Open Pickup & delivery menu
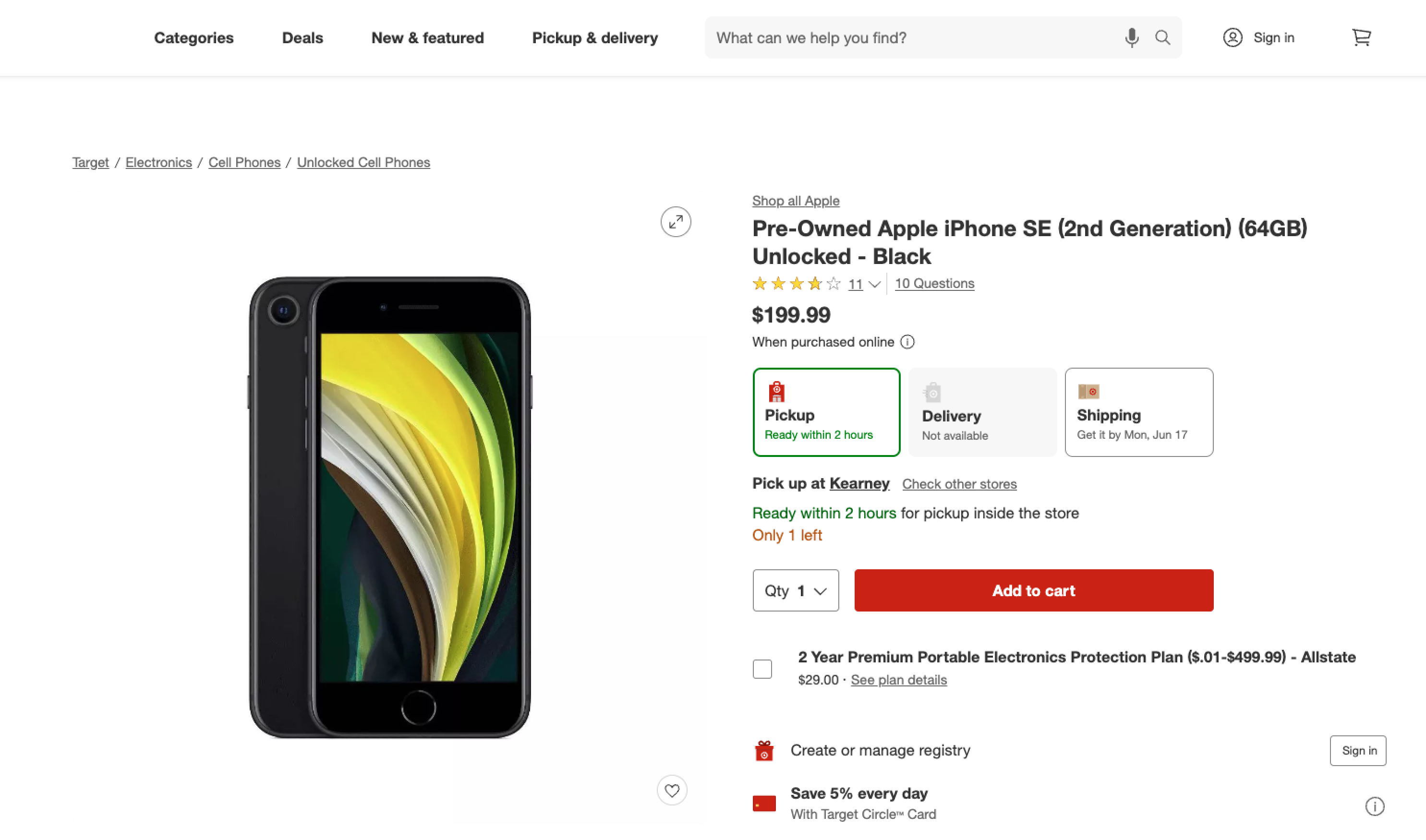The height and width of the screenshot is (840, 1426). tap(594, 38)
